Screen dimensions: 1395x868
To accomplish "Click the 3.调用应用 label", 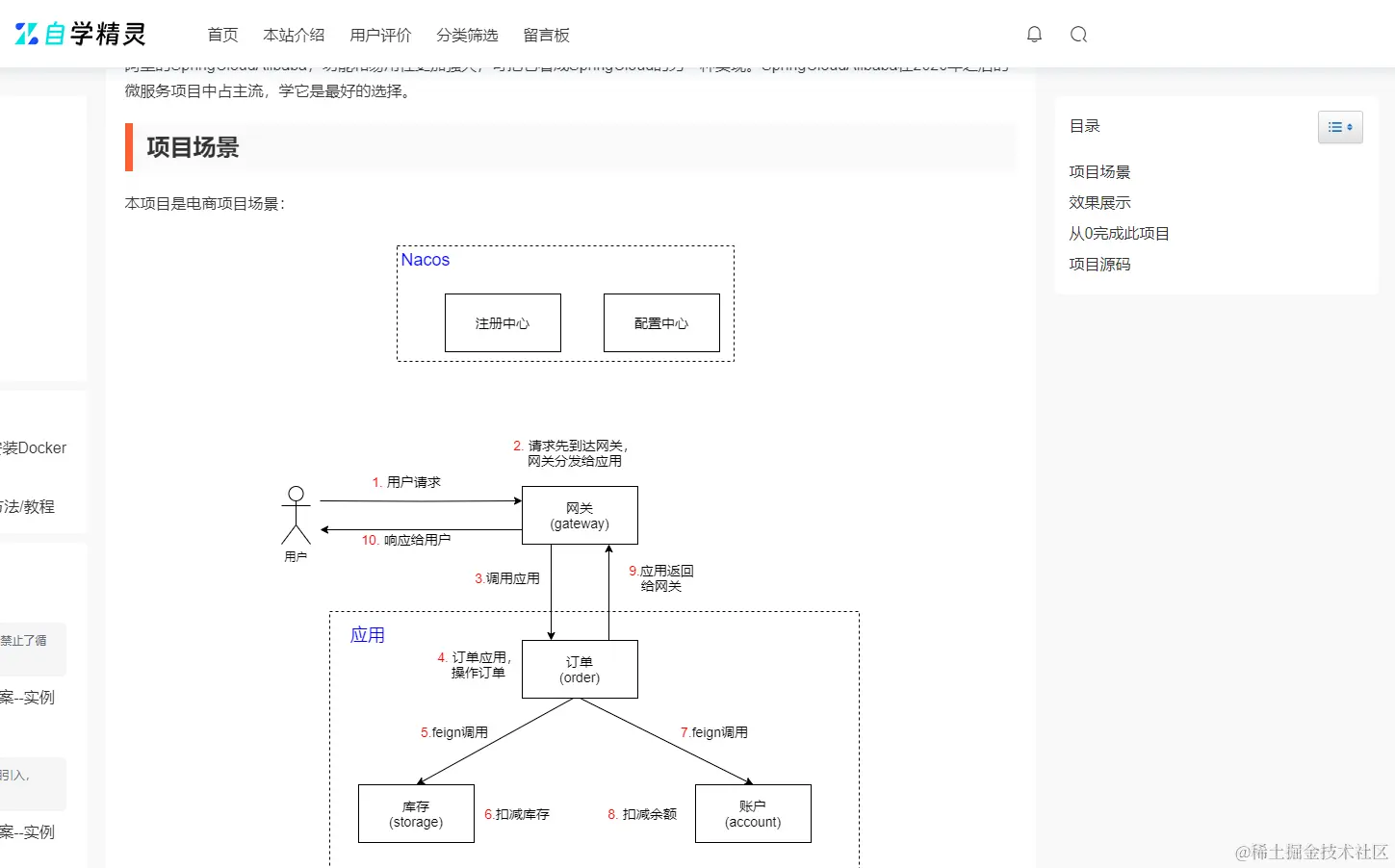I will (x=507, y=578).
